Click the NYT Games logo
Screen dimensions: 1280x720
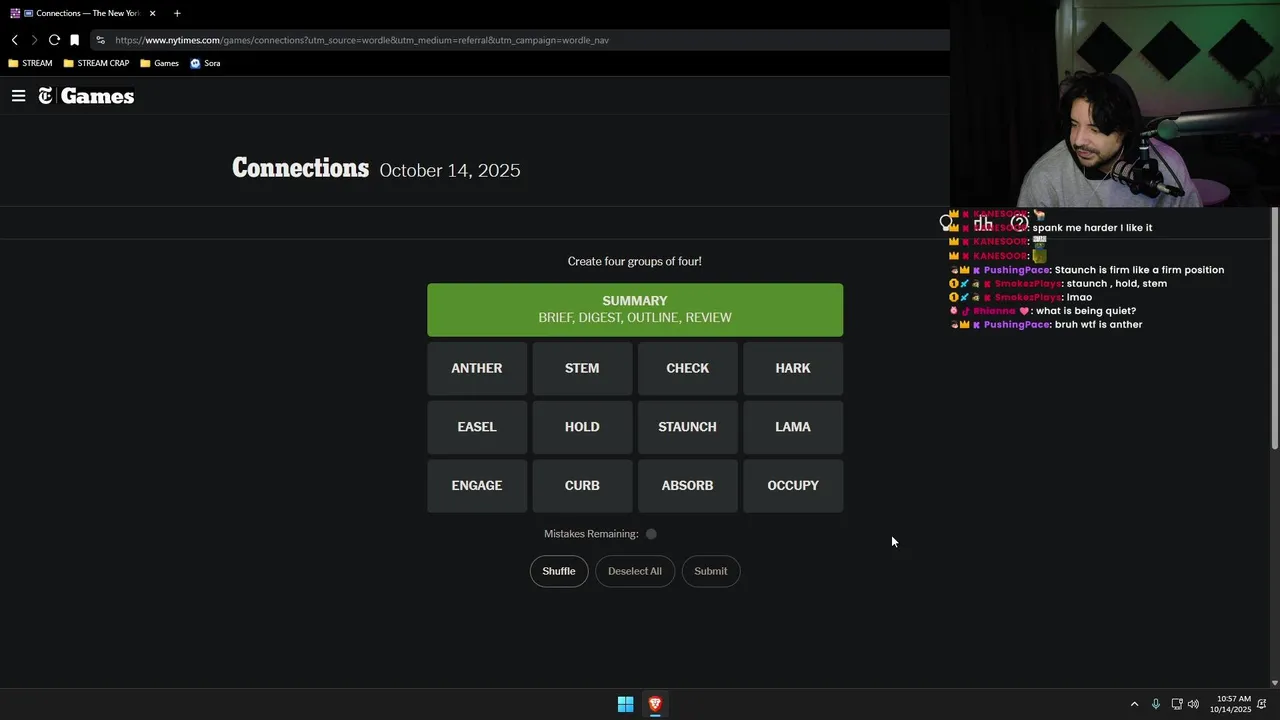(x=86, y=96)
